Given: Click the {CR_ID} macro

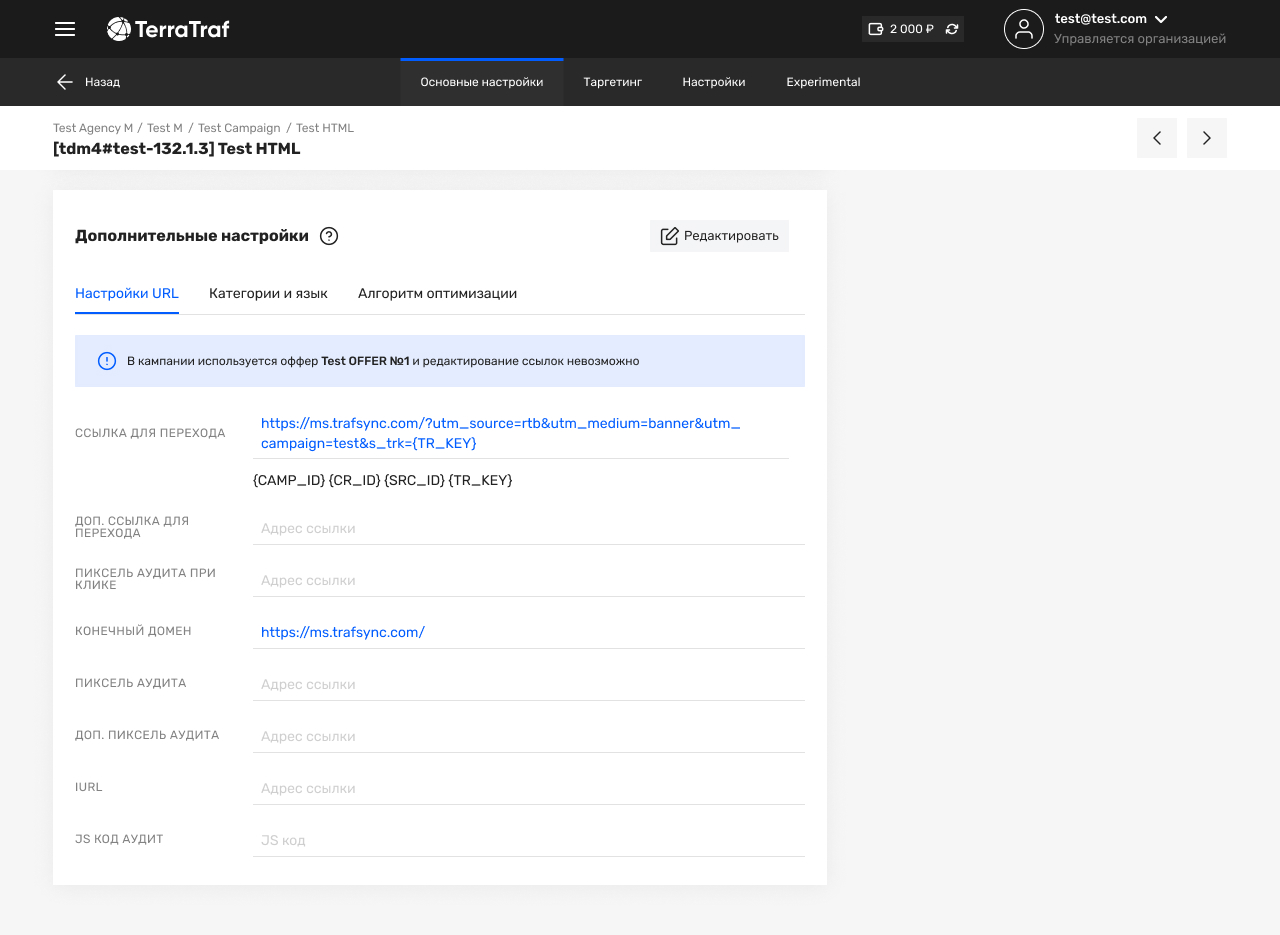Looking at the screenshot, I should (355, 481).
